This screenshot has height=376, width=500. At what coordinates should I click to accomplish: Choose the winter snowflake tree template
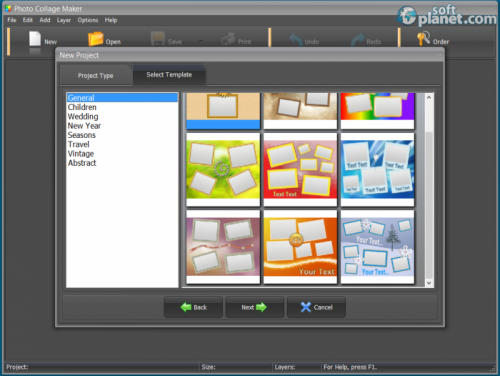(x=377, y=247)
